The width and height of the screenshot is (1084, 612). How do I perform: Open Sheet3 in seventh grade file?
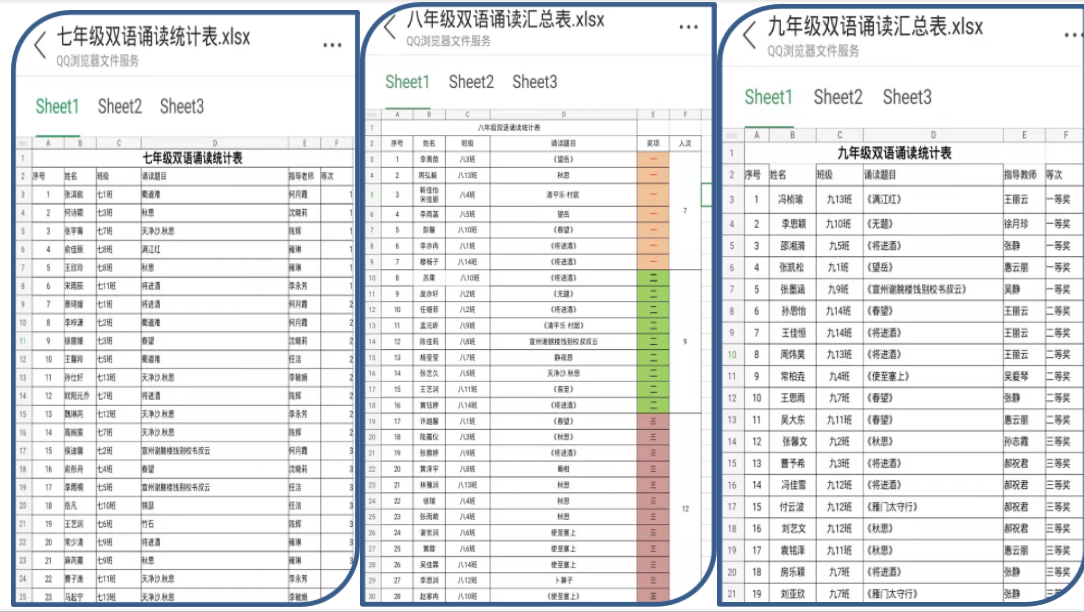181,106
